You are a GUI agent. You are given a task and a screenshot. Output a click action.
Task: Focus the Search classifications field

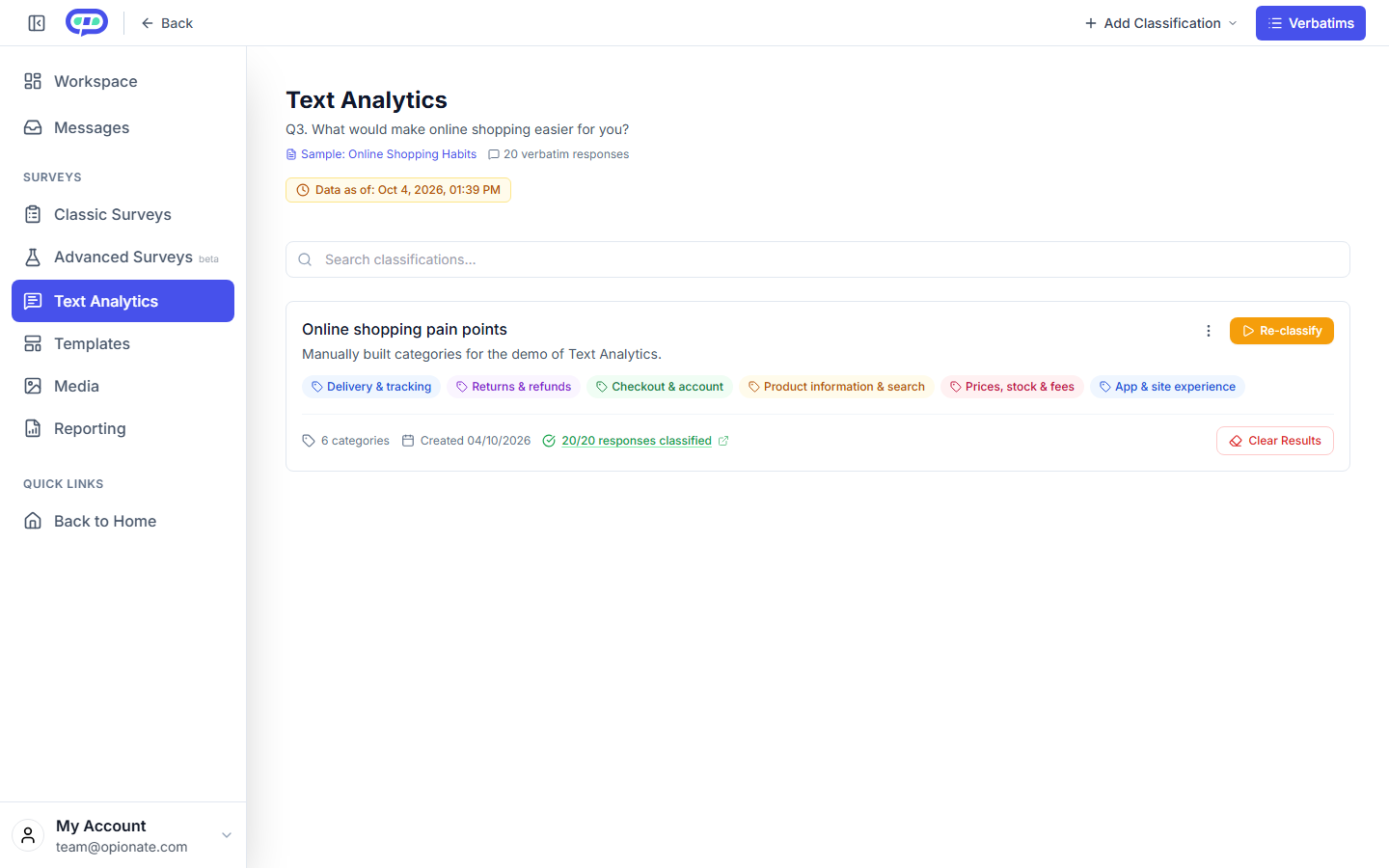[818, 259]
